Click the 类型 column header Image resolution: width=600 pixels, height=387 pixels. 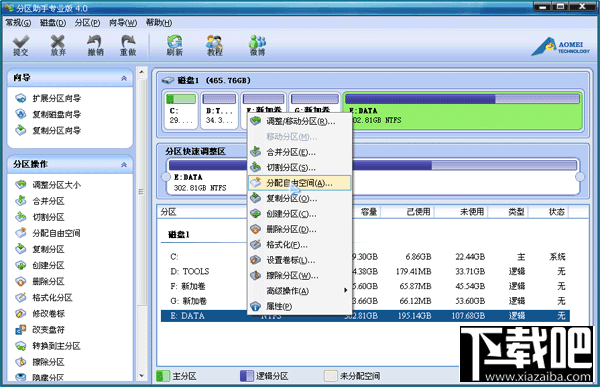click(x=516, y=212)
